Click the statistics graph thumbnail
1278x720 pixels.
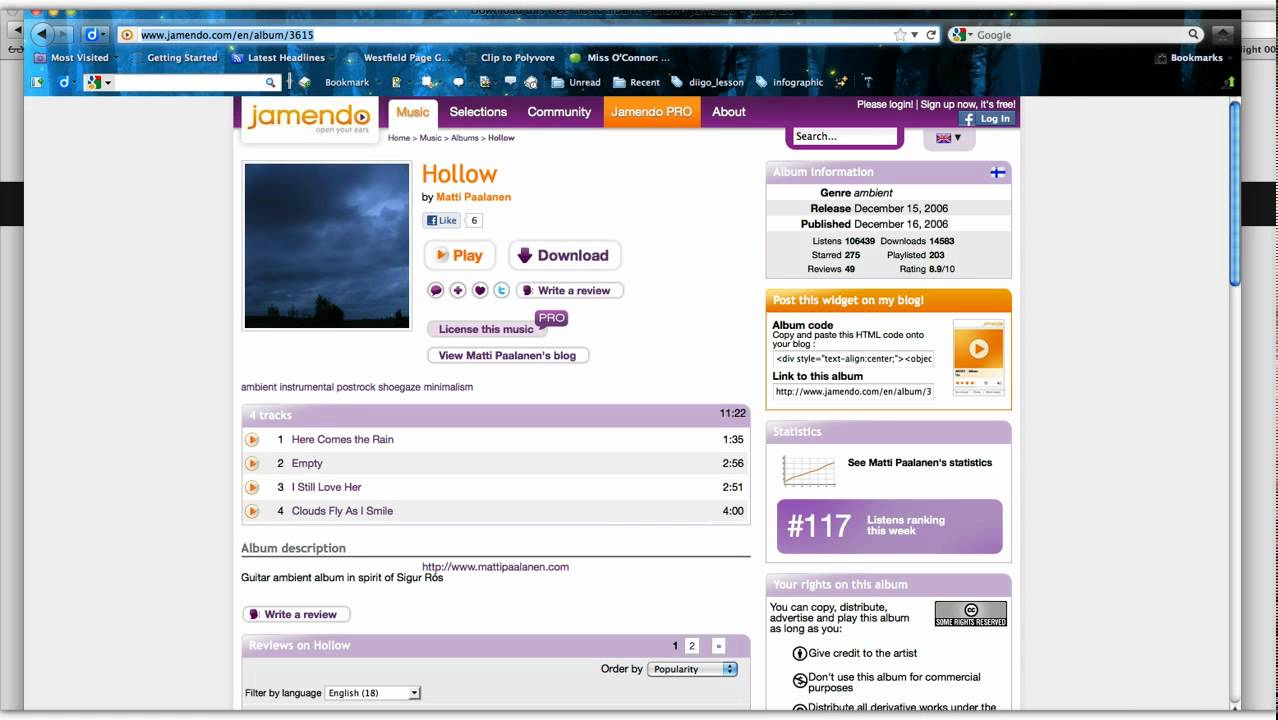pos(808,470)
